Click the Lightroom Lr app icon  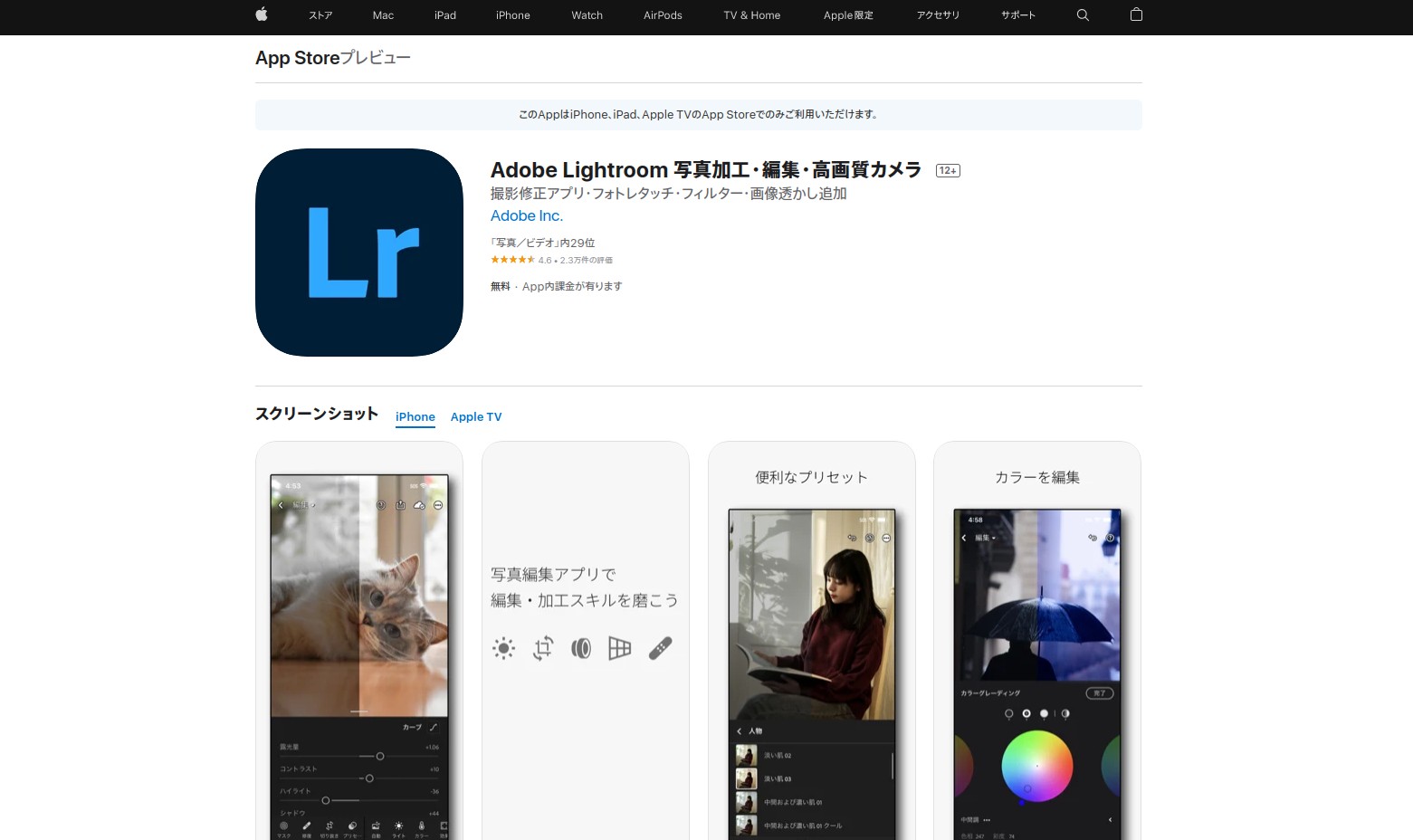pos(359,253)
